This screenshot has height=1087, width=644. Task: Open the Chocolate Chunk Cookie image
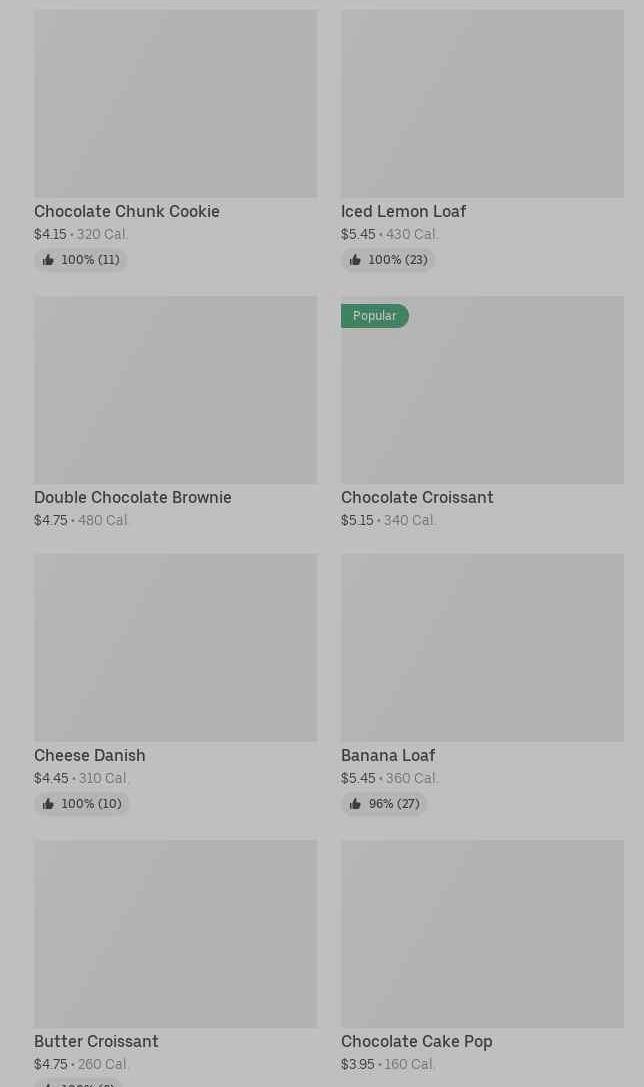(175, 103)
